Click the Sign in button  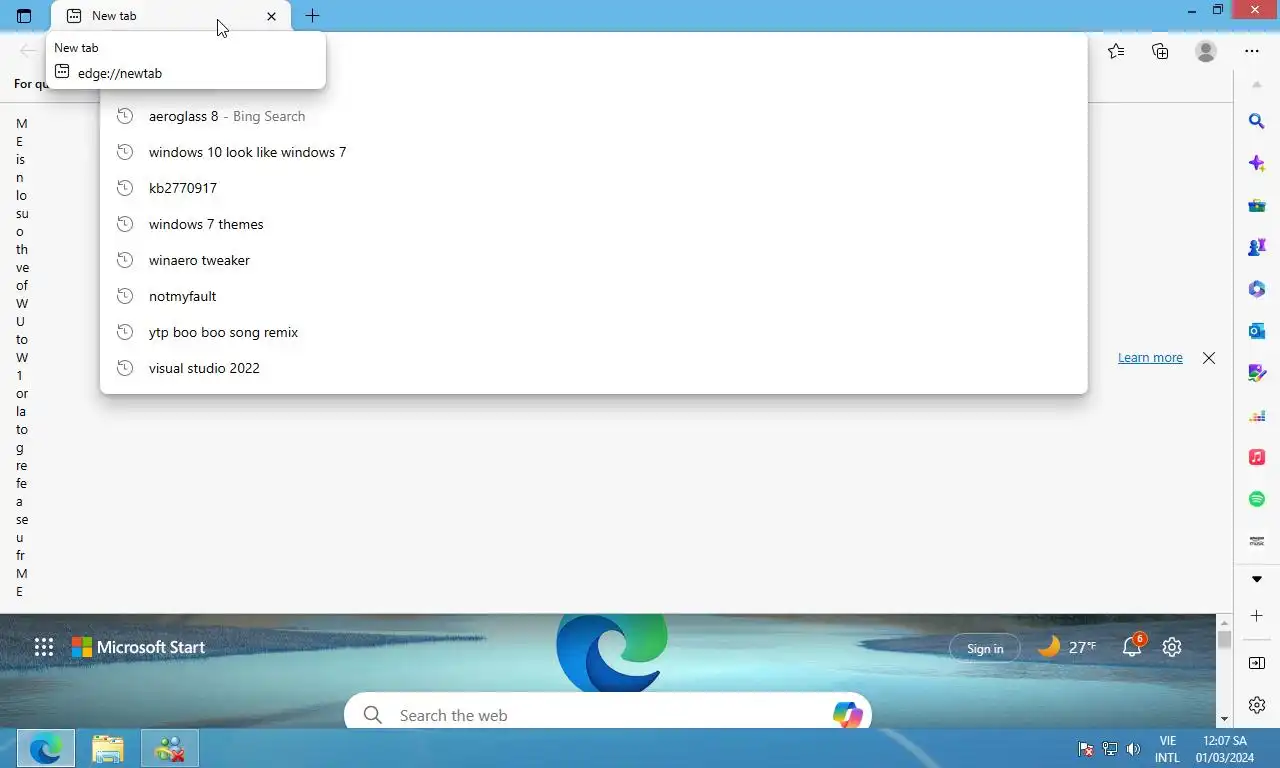pyautogui.click(x=985, y=648)
